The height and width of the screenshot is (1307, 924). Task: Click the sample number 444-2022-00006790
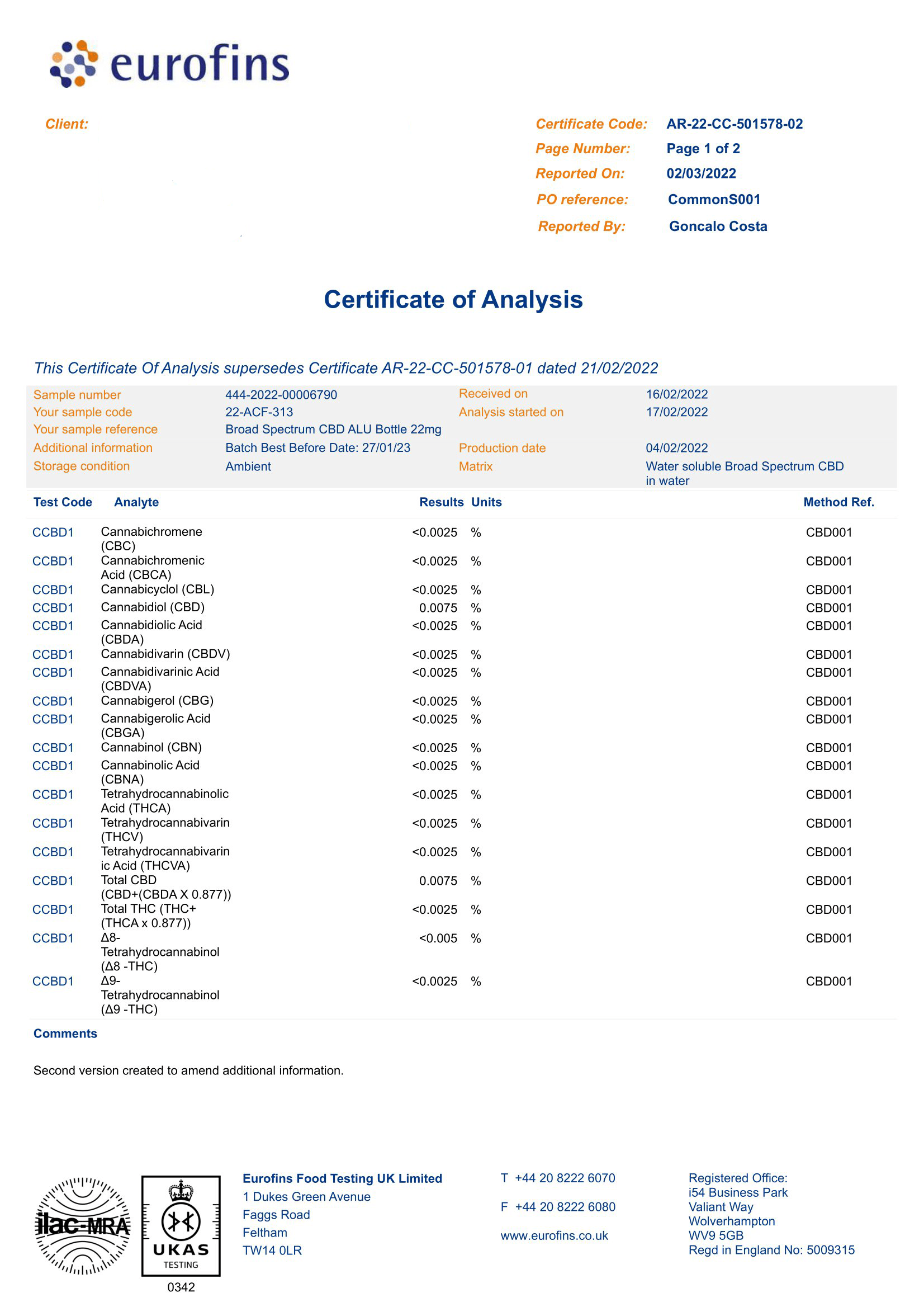(x=281, y=394)
